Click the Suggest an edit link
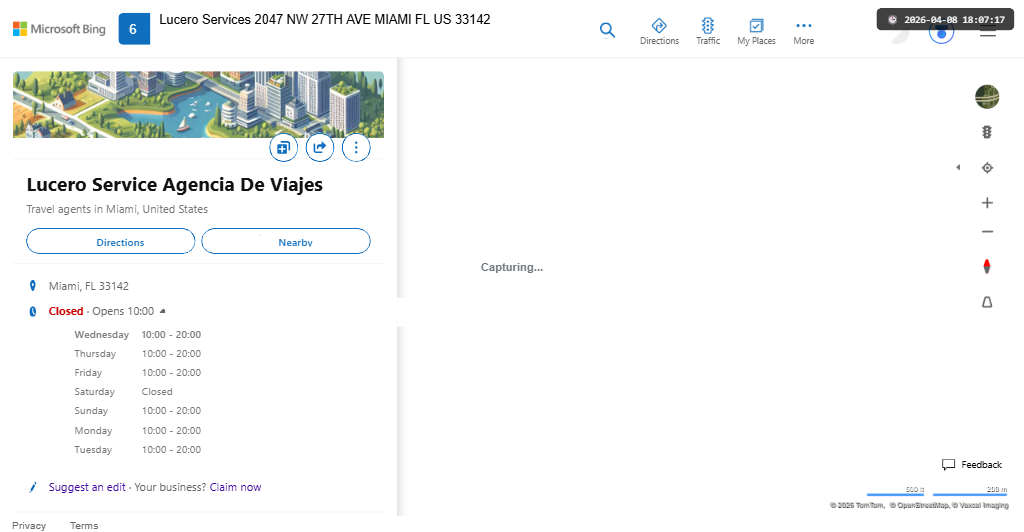This screenshot has height=532, width=1024. 87,487
